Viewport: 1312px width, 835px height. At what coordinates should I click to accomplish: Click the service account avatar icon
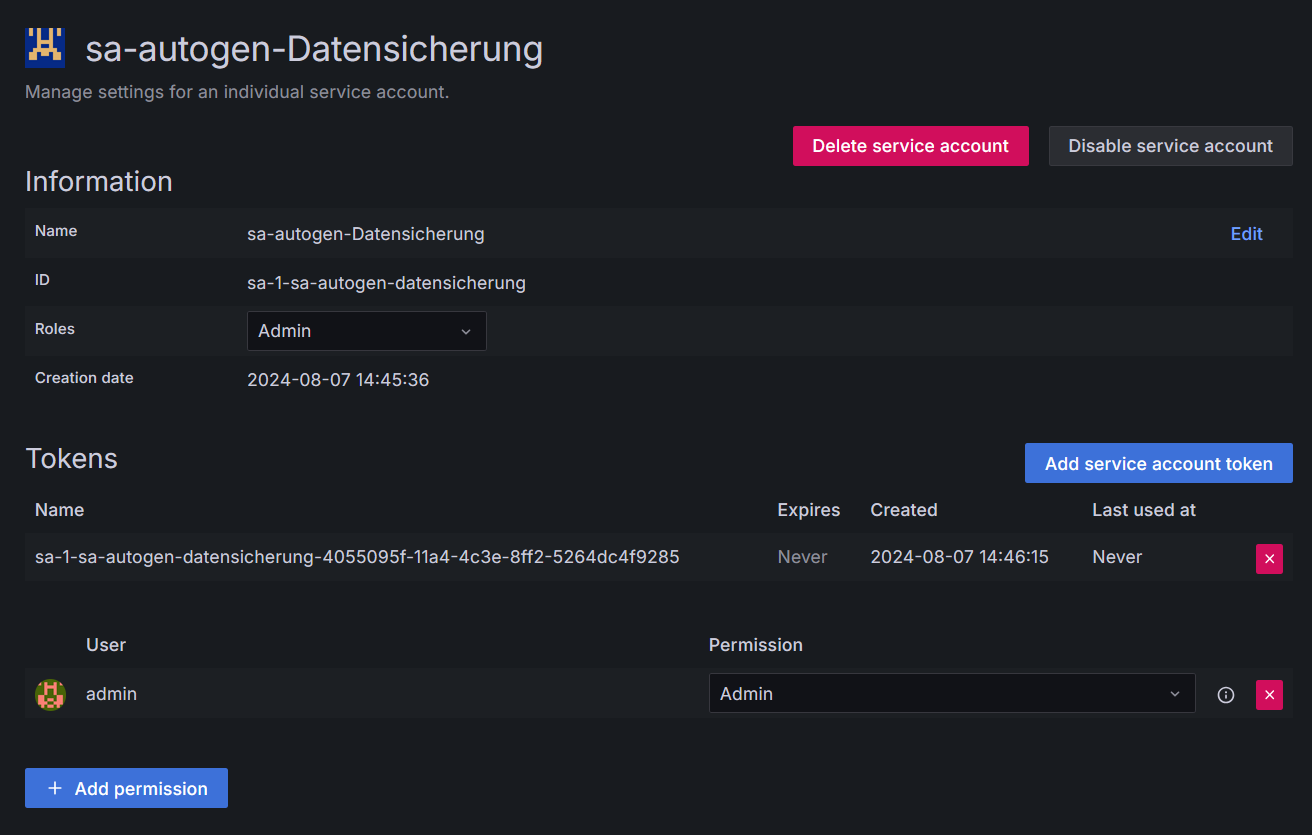(45, 47)
